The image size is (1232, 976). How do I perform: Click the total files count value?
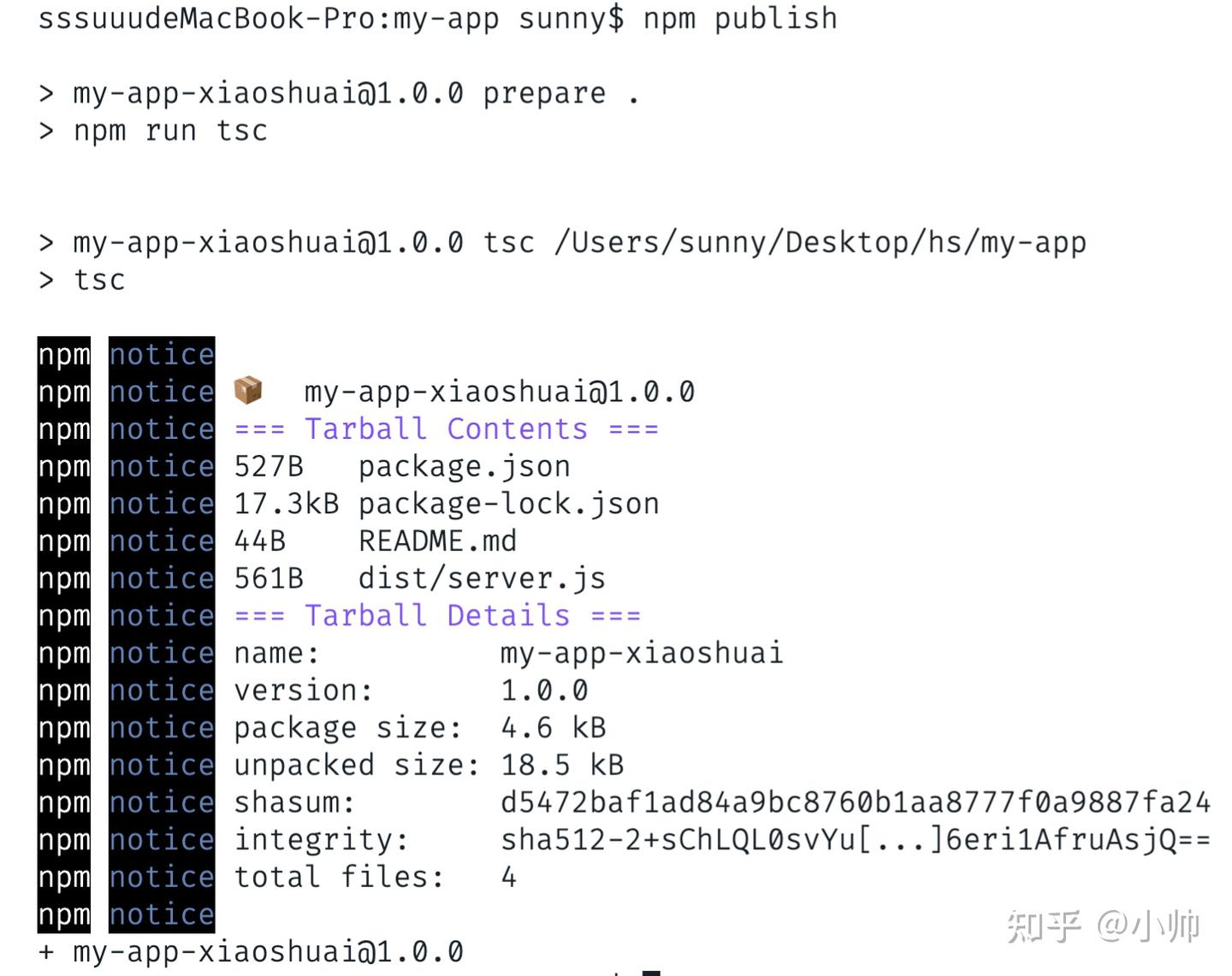click(508, 877)
